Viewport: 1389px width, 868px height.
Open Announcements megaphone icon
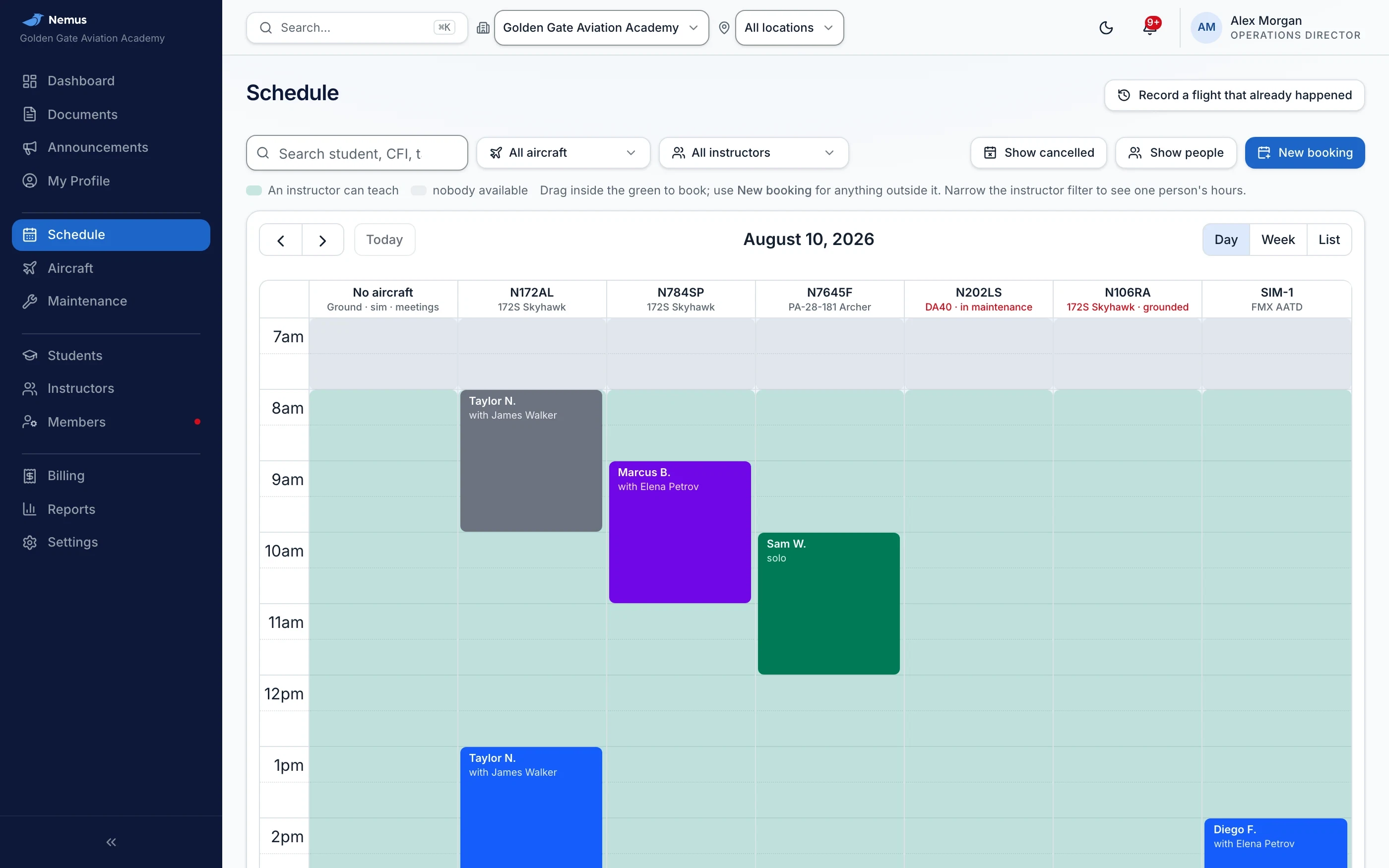[30, 147]
